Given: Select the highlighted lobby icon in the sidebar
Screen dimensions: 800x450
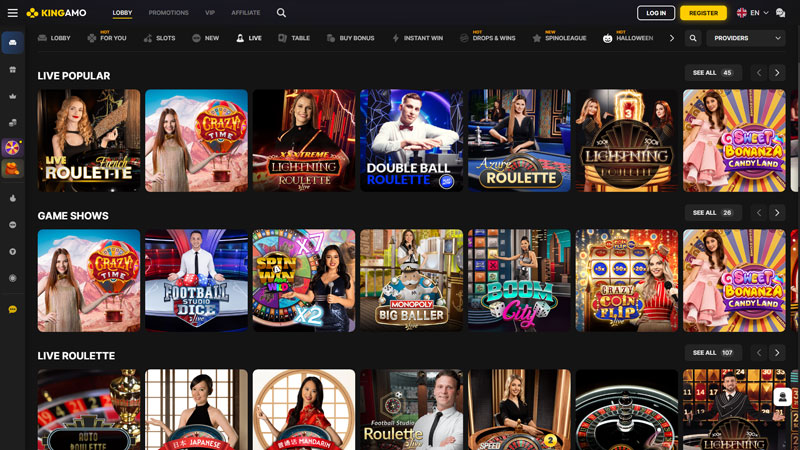Looking at the screenshot, I should (x=13, y=42).
